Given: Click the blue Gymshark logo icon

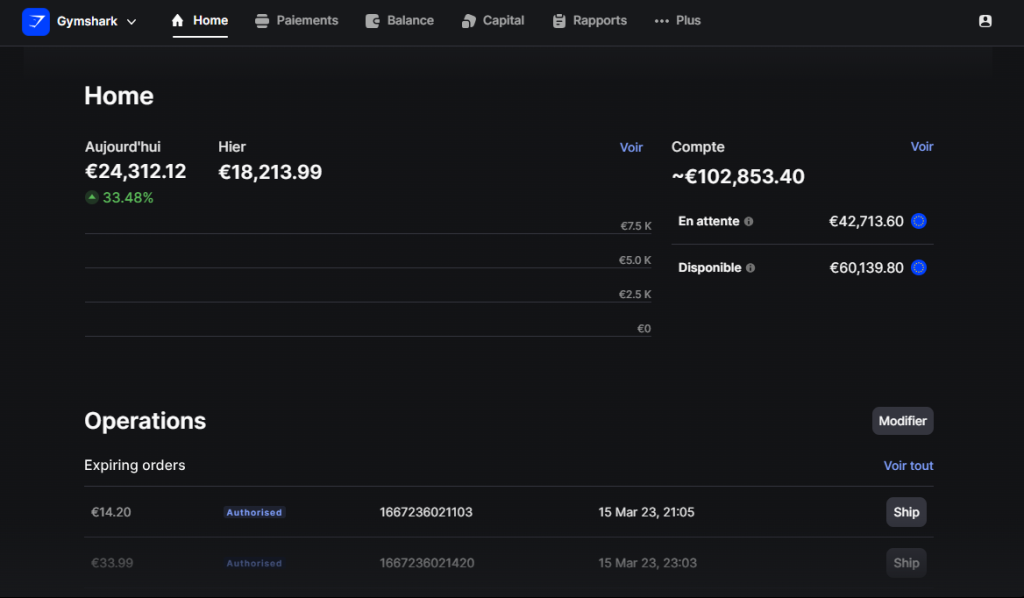Looking at the screenshot, I should [x=36, y=21].
